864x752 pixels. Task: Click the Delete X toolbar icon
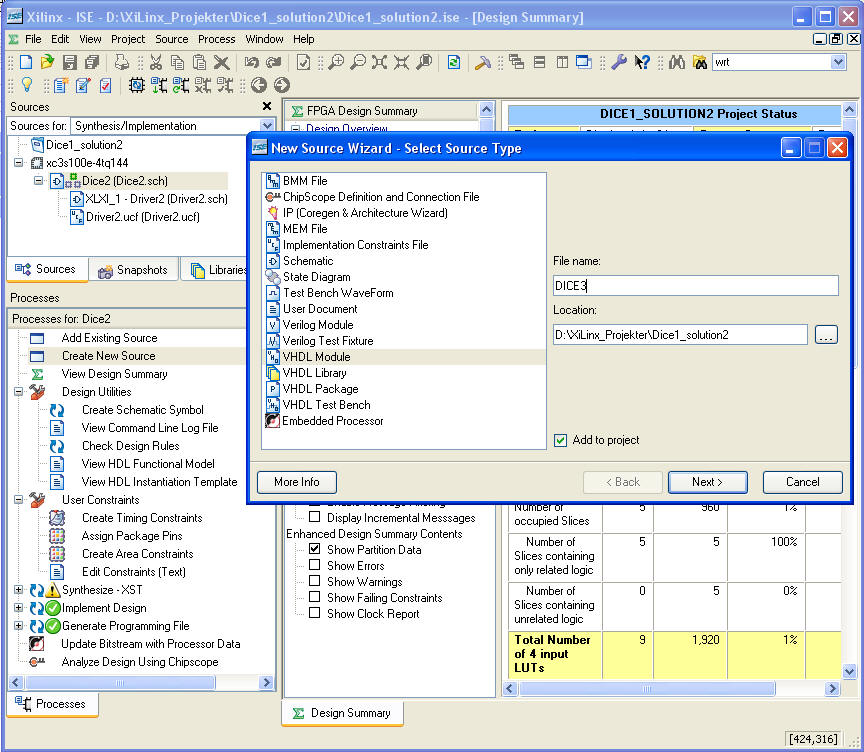pyautogui.click(x=222, y=62)
